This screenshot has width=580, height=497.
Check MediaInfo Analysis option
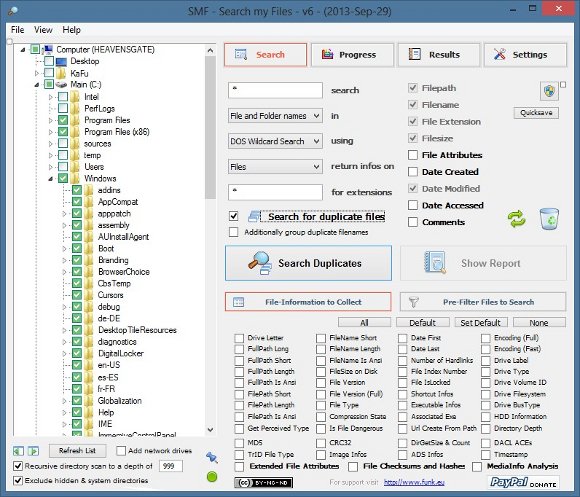[x=477, y=467]
